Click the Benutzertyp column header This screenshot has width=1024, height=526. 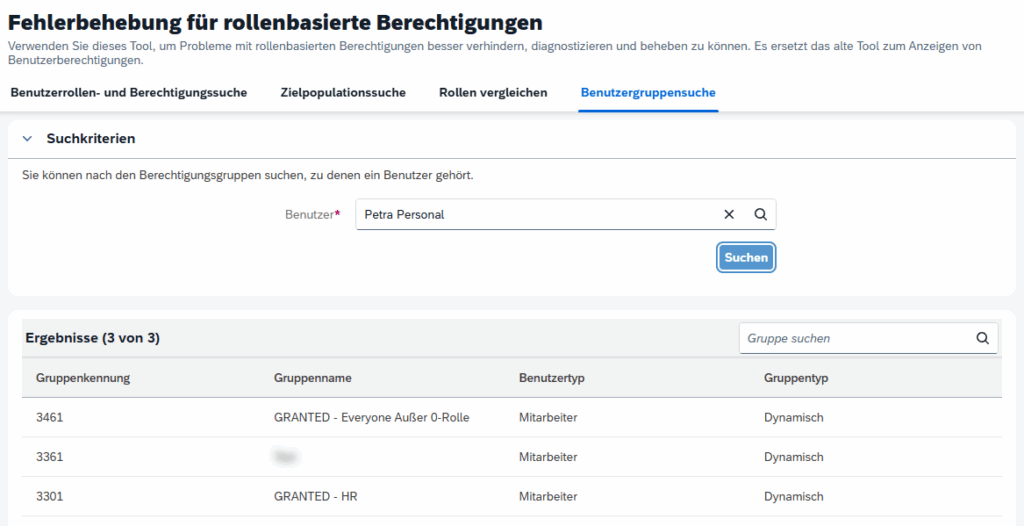coord(551,378)
